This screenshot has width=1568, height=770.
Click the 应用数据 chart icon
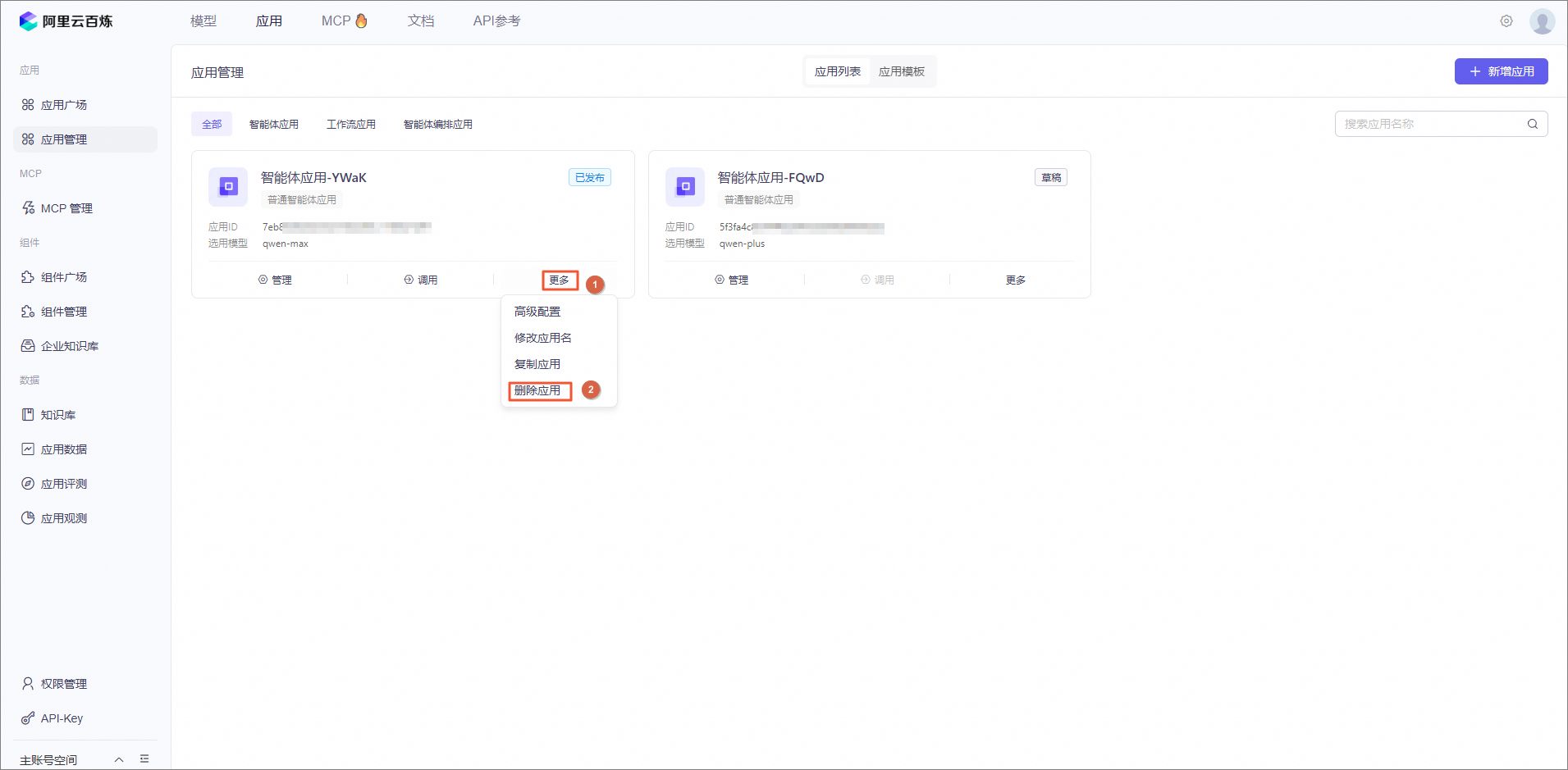click(28, 449)
